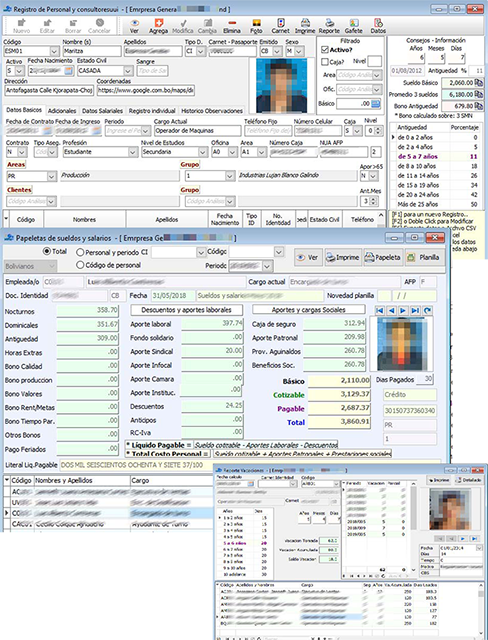Open the Periodo dropdown in Papeletas window
The width and height of the screenshot is (488, 640).
point(267,266)
